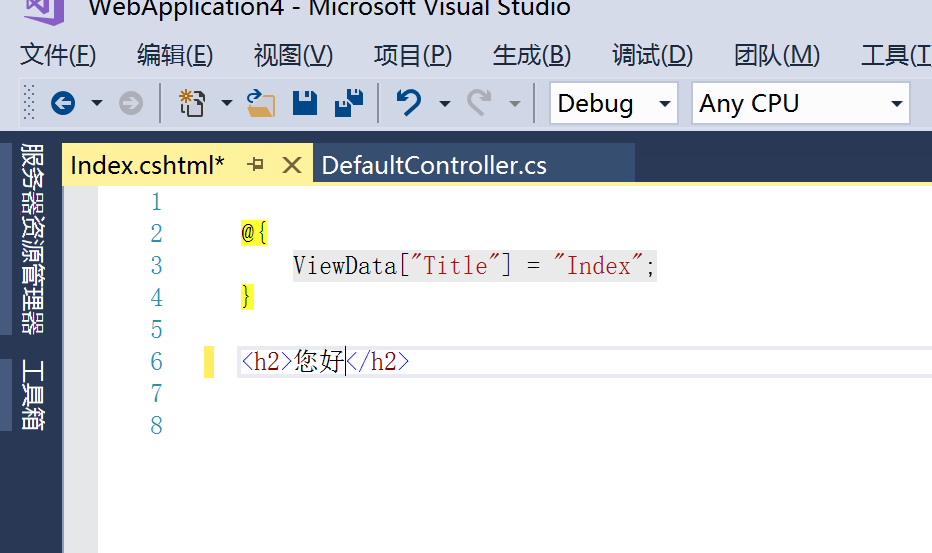Viewport: 932px width, 553px height.
Task: Expand the New Project dropdown arrow
Action: tap(227, 103)
